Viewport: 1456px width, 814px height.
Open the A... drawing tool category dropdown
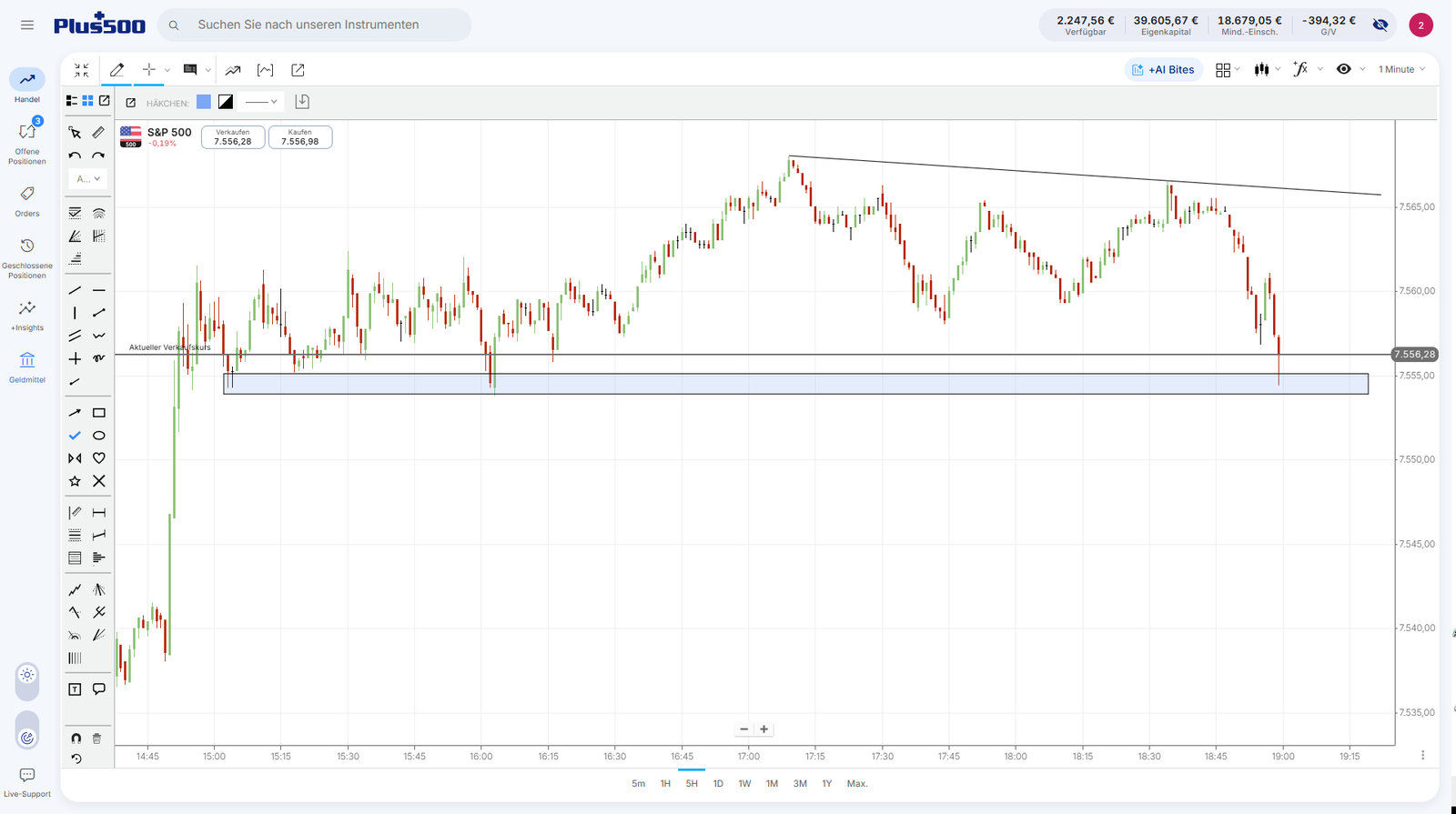tap(88, 178)
